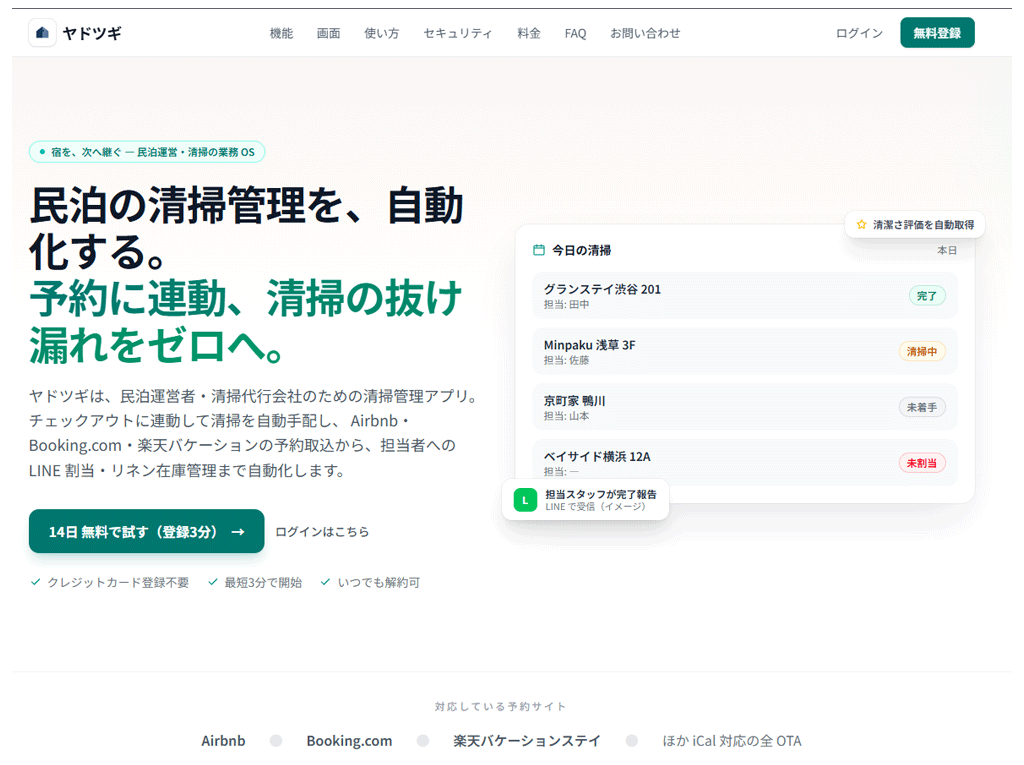Click 担当: 山本 assignee text
The image size is (1024, 765).
[x=566, y=415]
